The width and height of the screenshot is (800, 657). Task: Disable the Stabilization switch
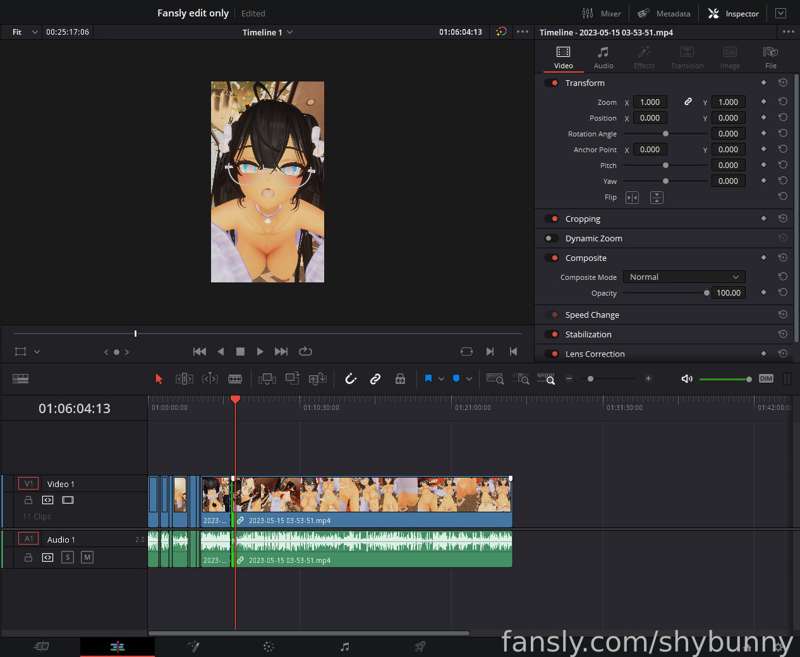[551, 334]
